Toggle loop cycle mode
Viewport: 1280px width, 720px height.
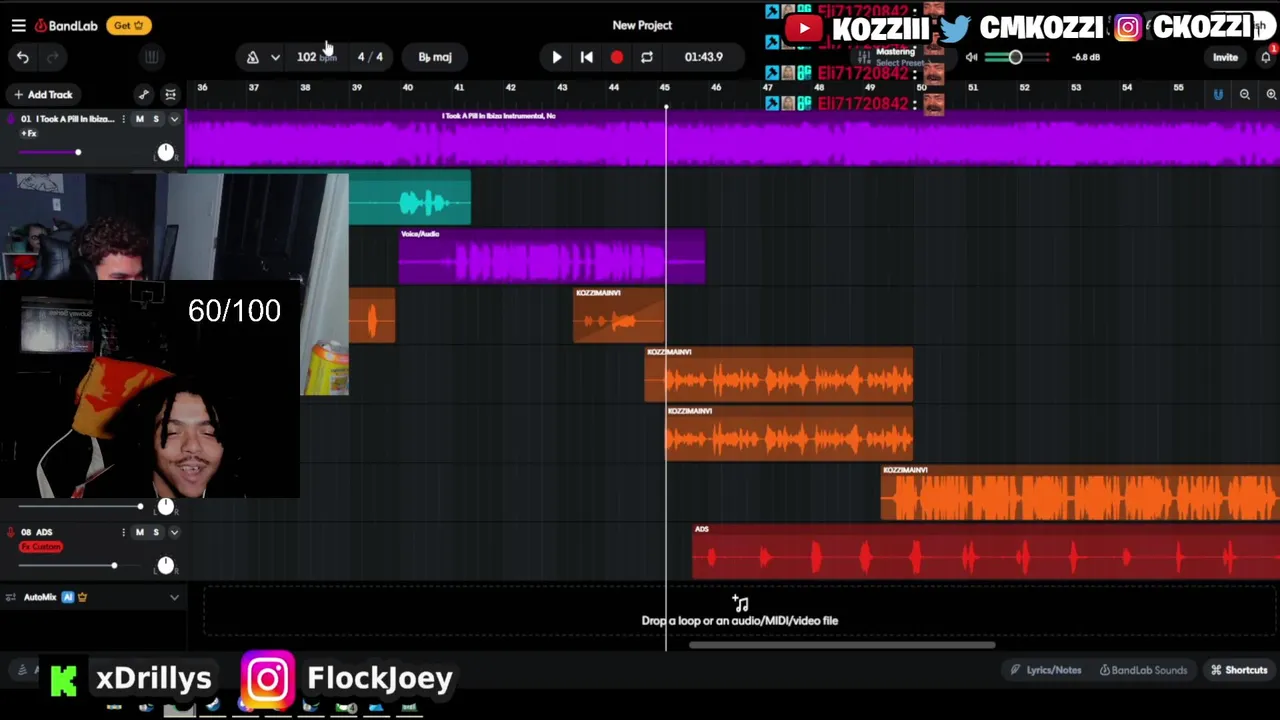click(x=647, y=57)
